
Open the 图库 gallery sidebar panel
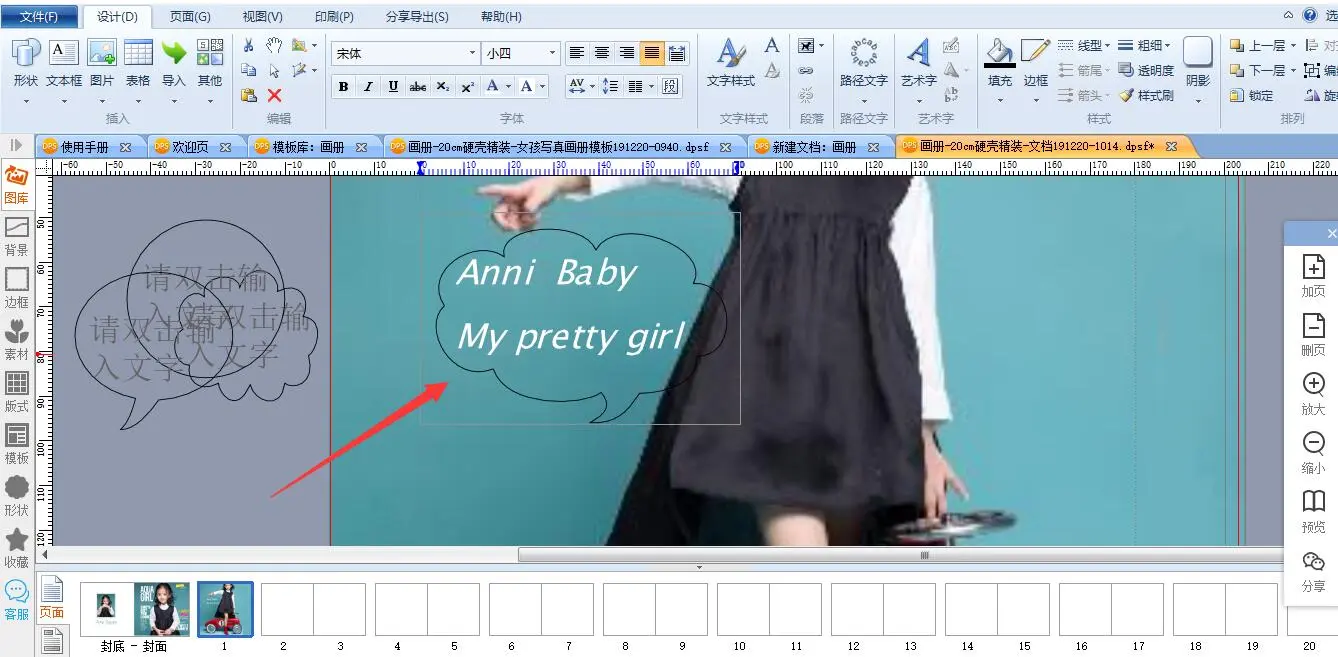click(17, 184)
